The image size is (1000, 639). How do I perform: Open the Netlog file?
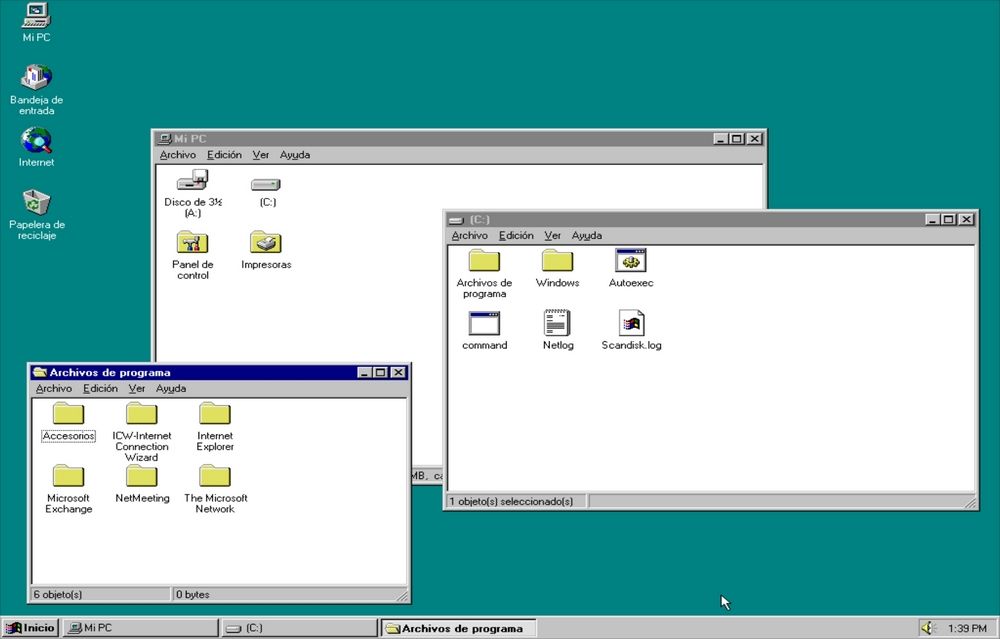[x=557, y=324]
